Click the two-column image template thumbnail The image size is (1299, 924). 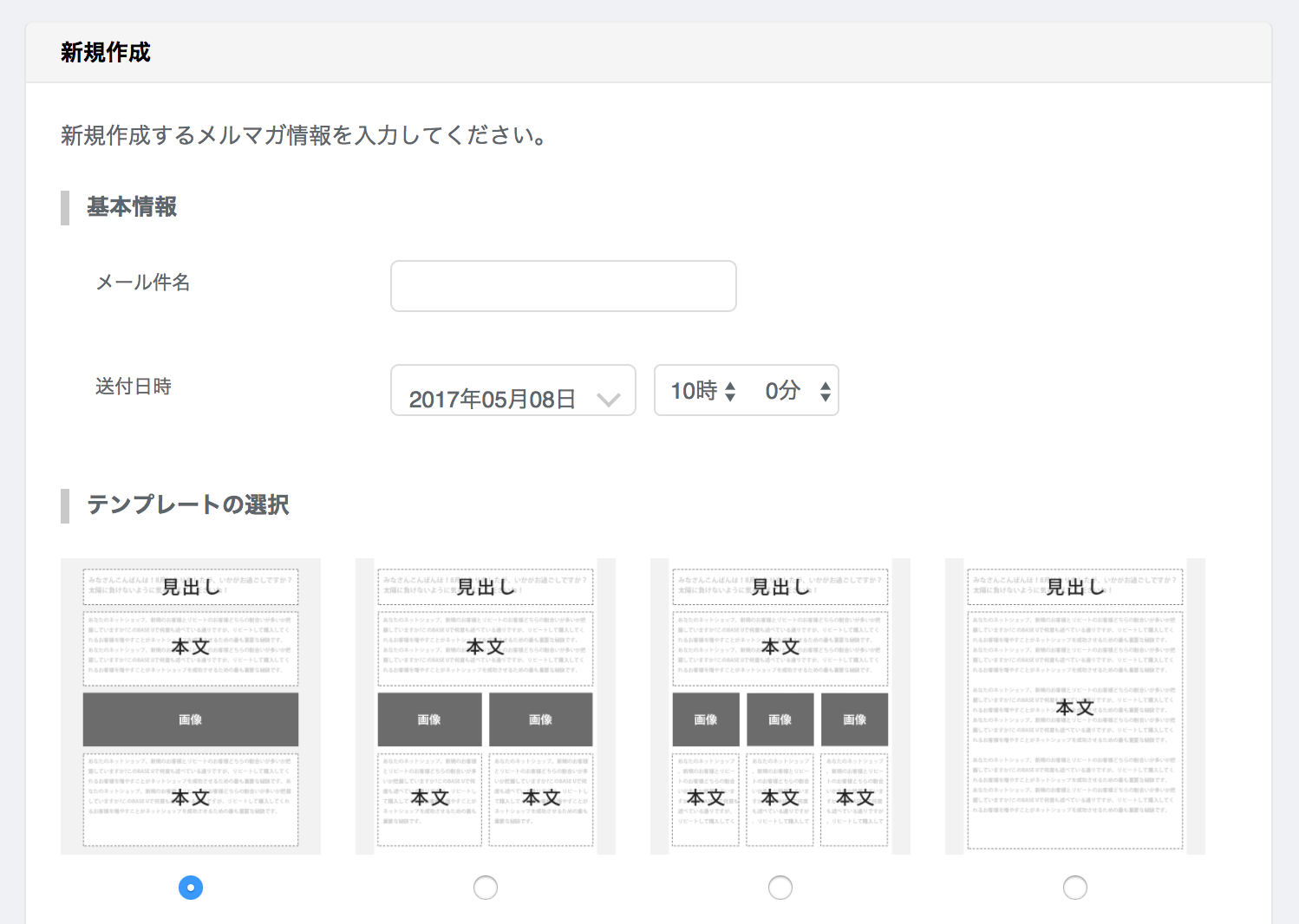click(x=486, y=706)
